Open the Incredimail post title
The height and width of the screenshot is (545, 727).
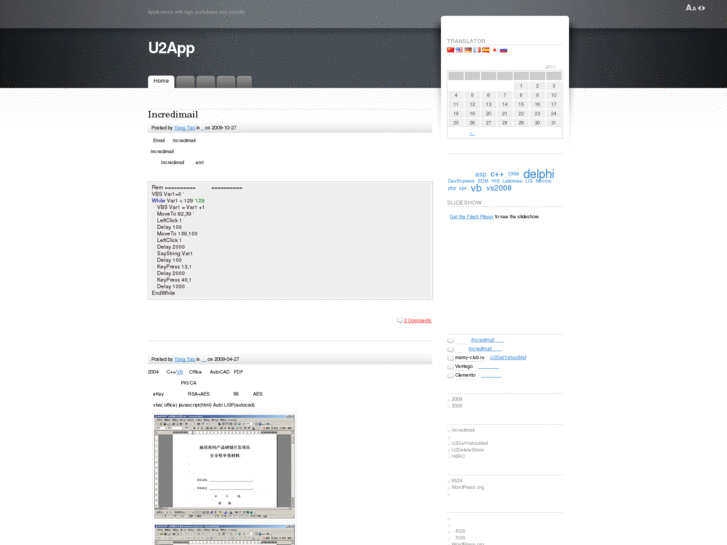(173, 115)
